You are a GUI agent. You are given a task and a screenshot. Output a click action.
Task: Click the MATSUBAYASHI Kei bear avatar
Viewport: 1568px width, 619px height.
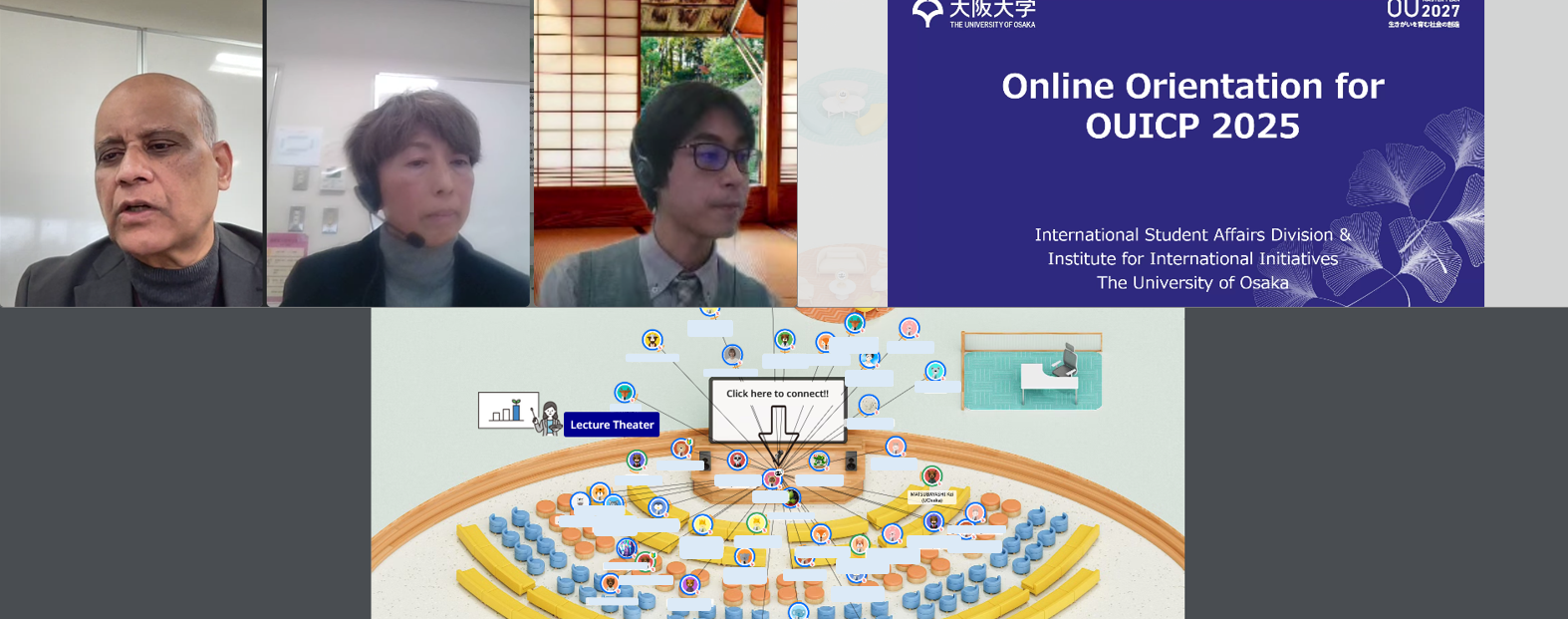point(931,476)
